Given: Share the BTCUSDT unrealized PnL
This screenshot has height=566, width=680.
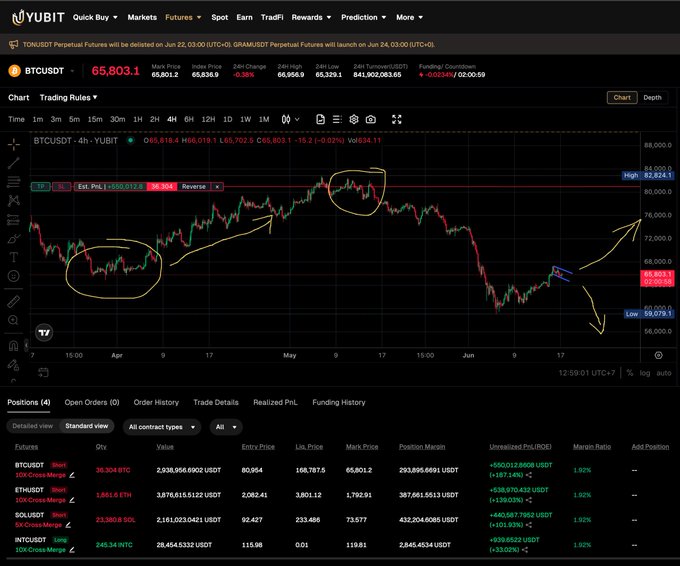Looking at the screenshot, I should point(529,475).
